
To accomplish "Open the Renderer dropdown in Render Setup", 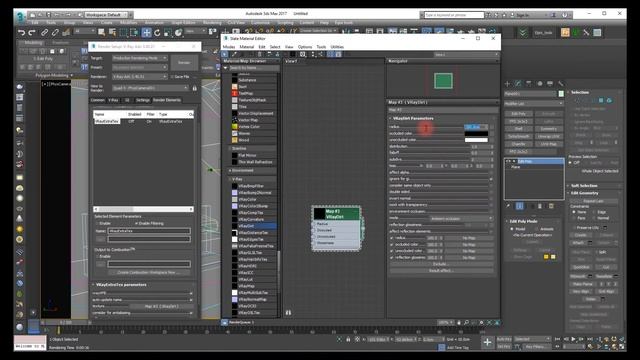I will tap(140, 76).
